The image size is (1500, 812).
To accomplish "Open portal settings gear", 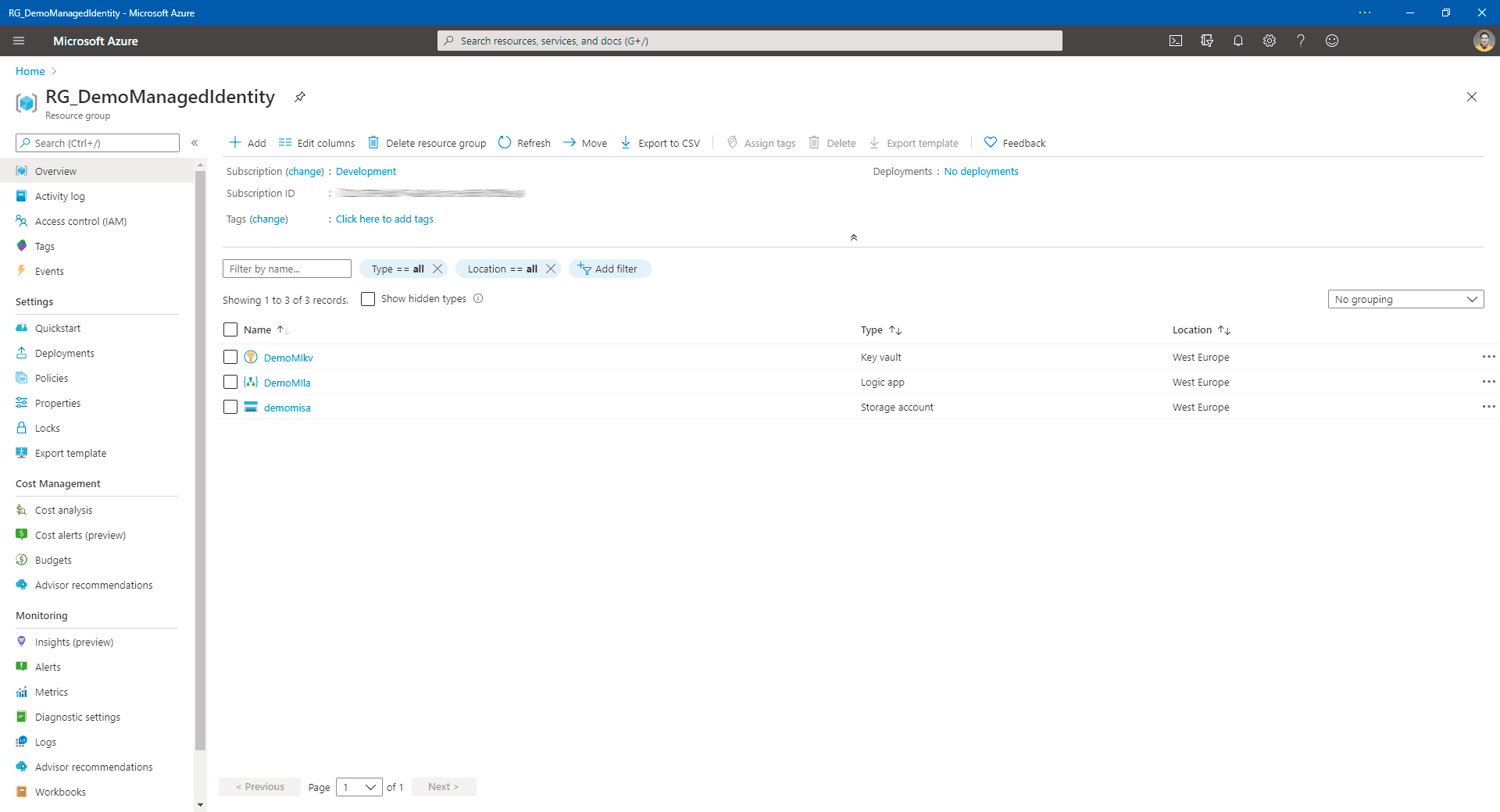I will (x=1270, y=41).
